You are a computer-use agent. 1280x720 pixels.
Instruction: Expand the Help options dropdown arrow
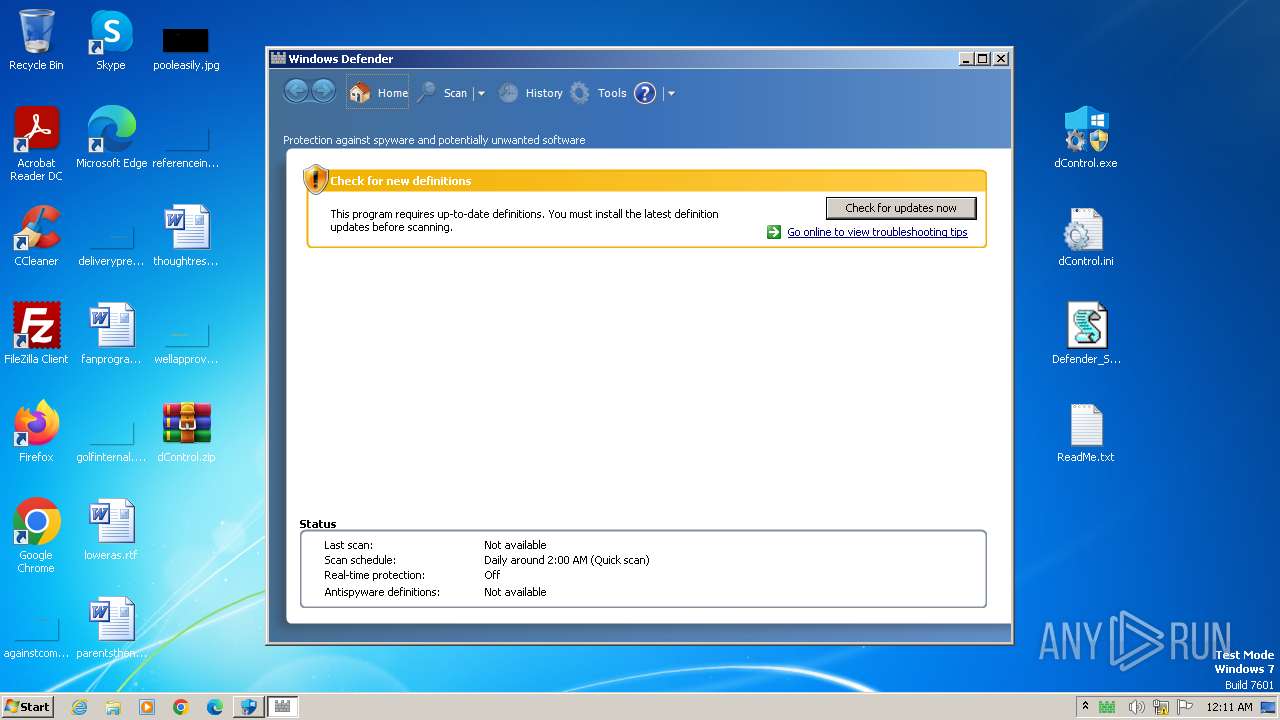coord(671,93)
